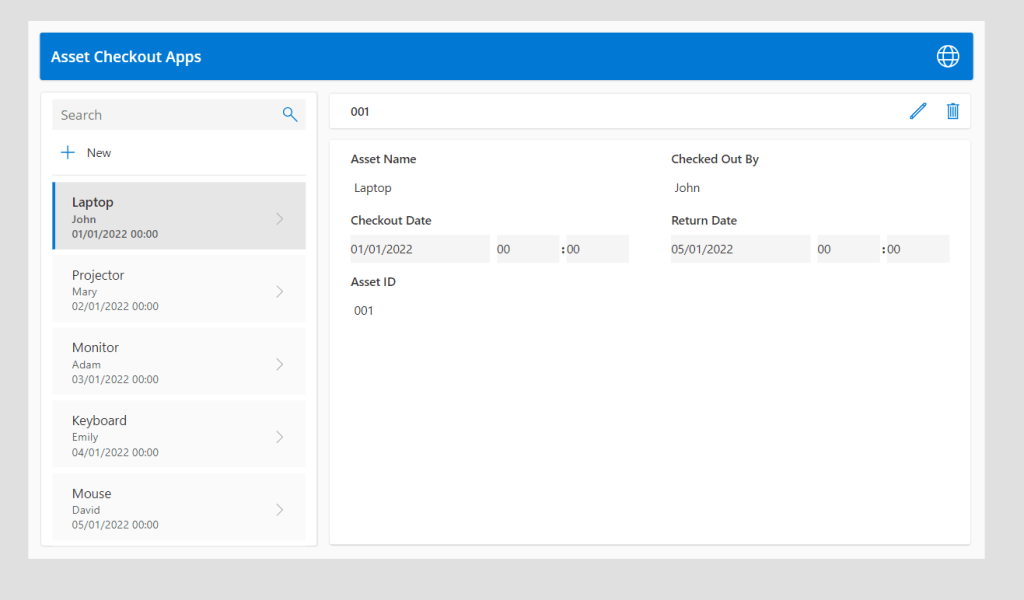Open the Monitor entry chevron
The width and height of the screenshot is (1024, 600).
pos(280,364)
